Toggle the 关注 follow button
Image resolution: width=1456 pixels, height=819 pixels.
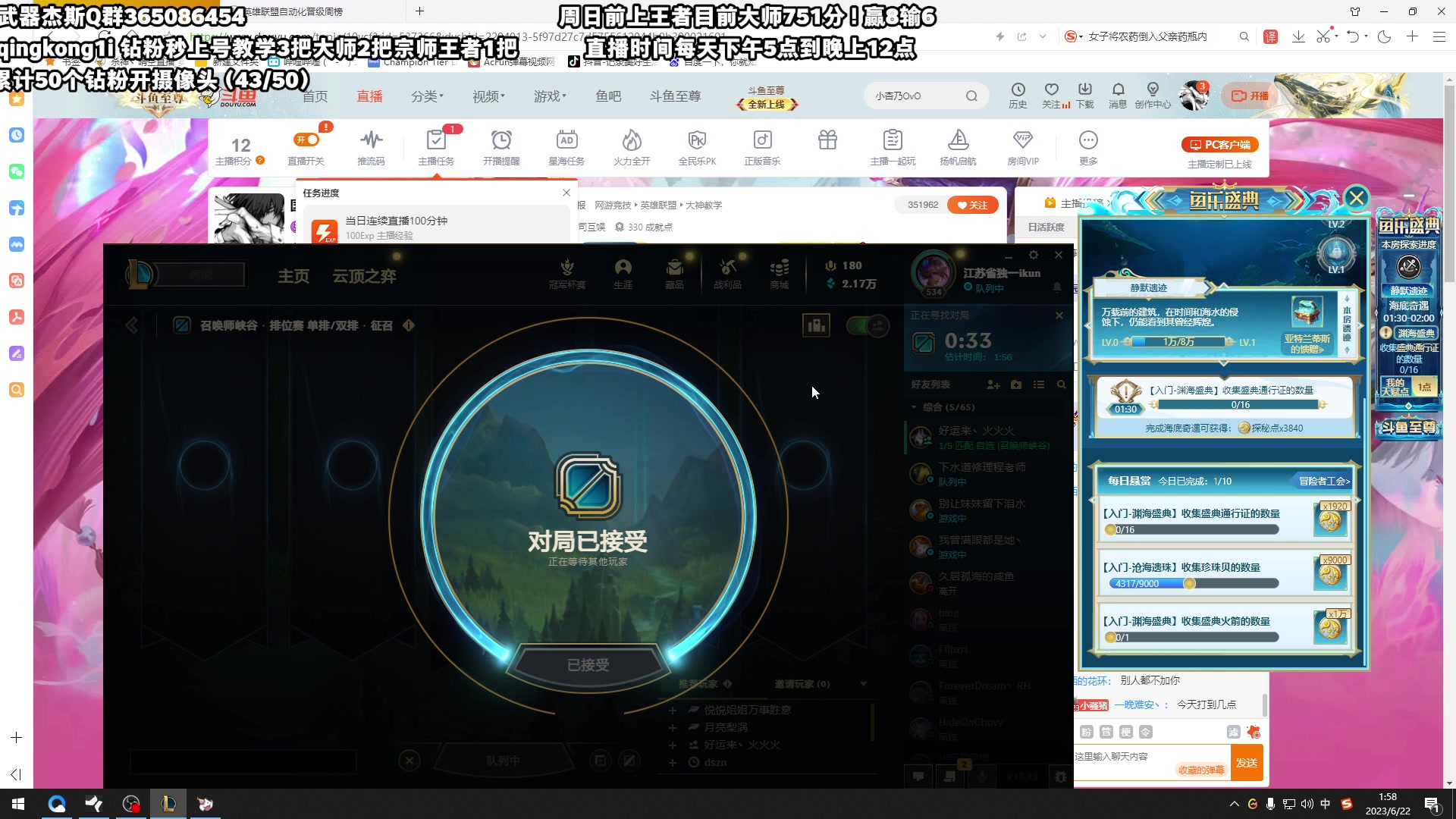[972, 205]
